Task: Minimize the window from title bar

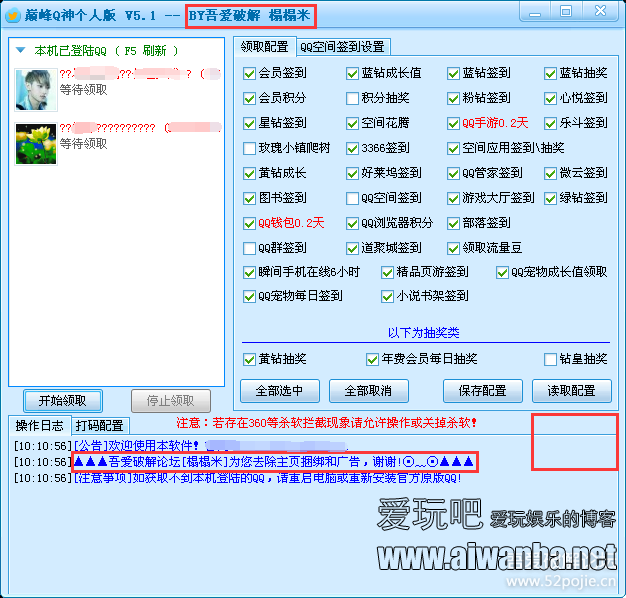Action: 535,12
